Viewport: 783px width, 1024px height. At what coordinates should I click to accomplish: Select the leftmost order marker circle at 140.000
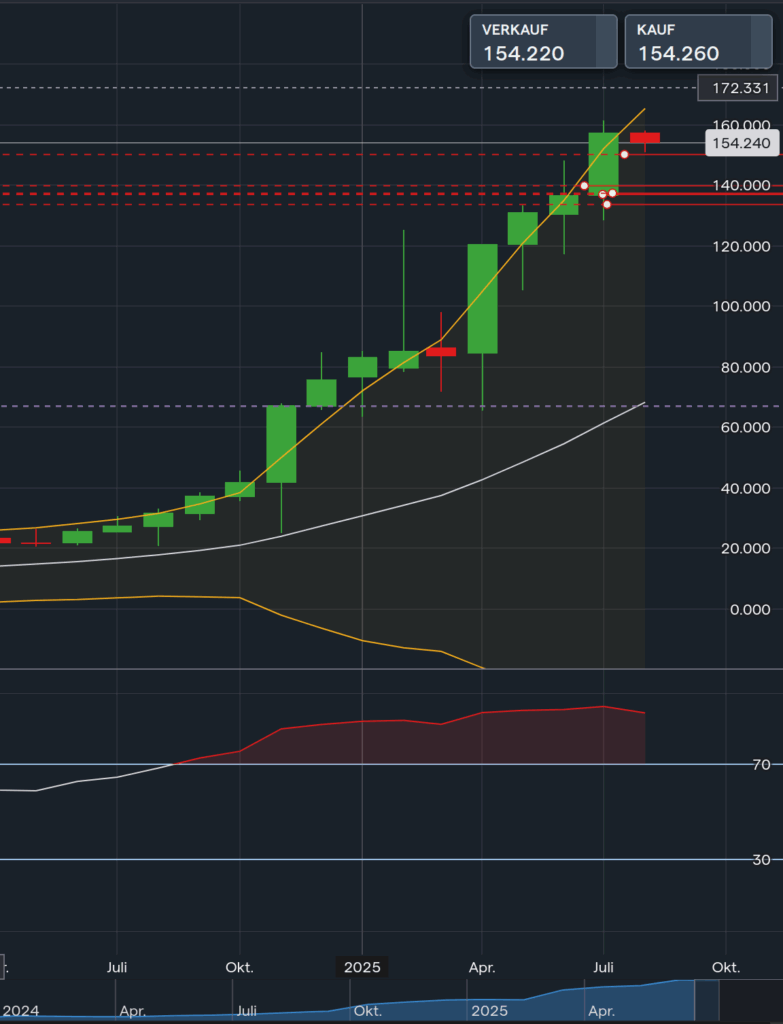(584, 186)
